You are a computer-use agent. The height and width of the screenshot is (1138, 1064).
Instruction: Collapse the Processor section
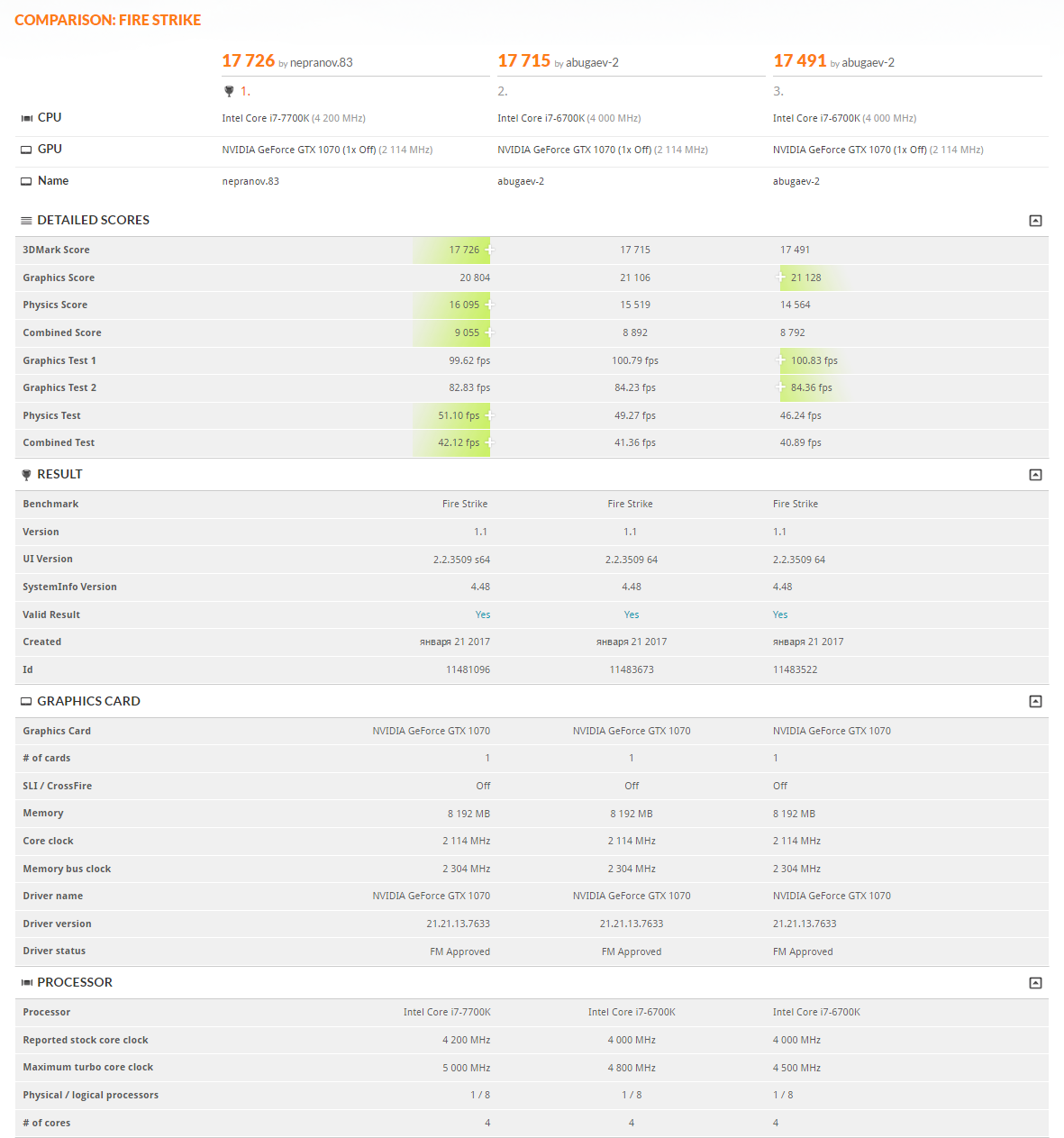point(1035,983)
